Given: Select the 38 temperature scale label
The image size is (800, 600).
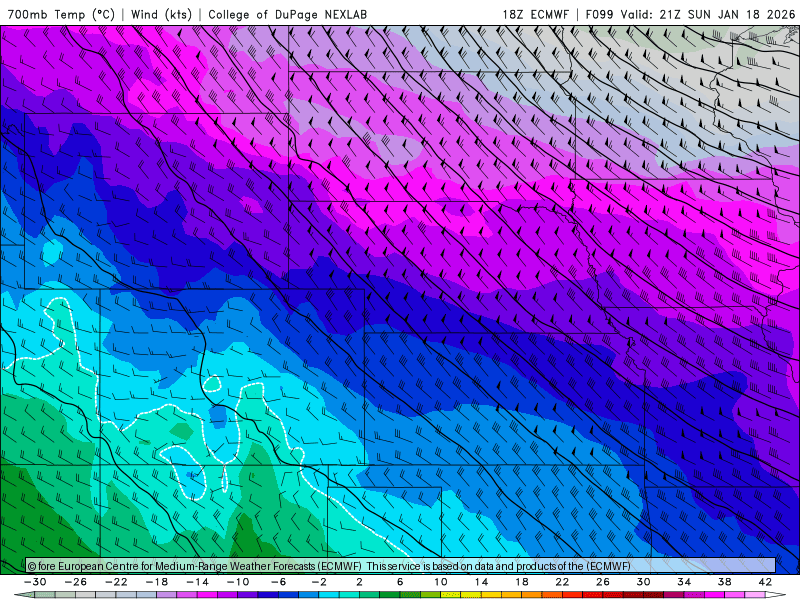Looking at the screenshot, I should [x=724, y=582].
